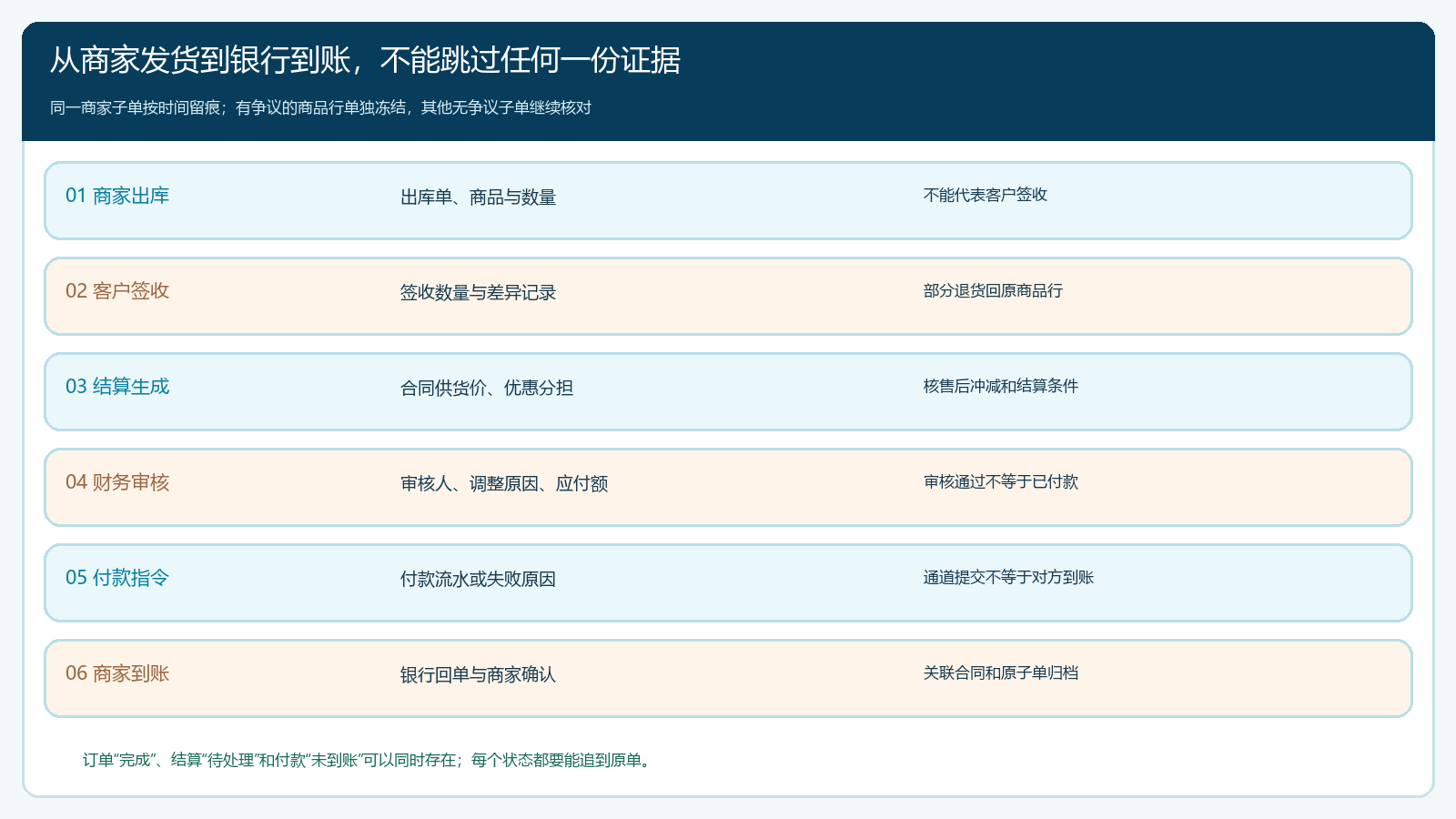Select the subtitle about 同一商家子单按时间留痕
Viewport: 1456px width, 819px height.
320,107
